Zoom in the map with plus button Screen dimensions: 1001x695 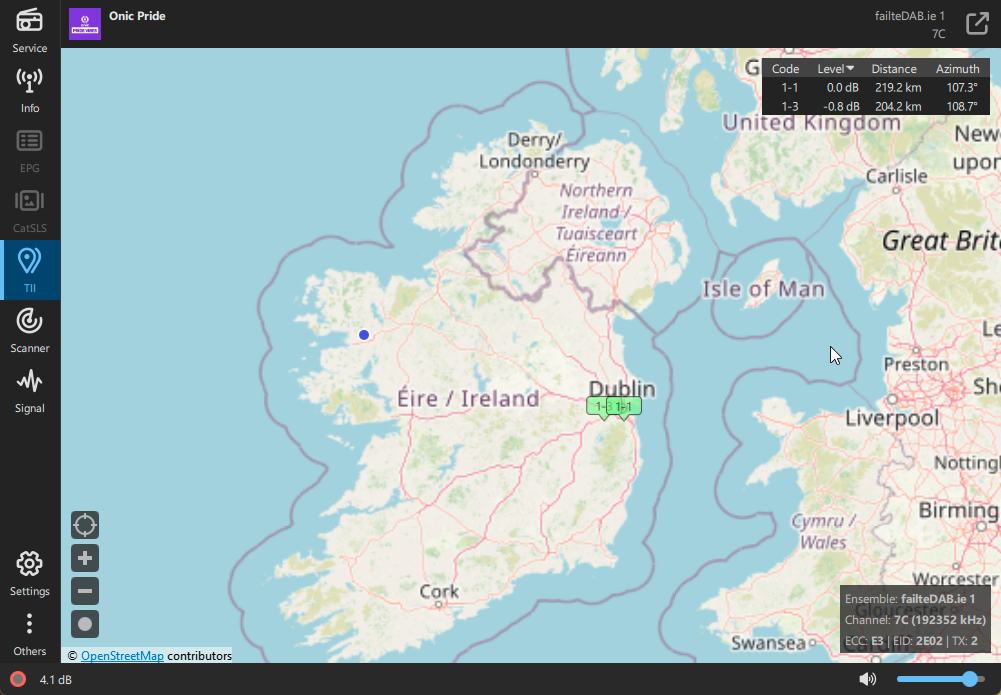pyautogui.click(x=85, y=558)
